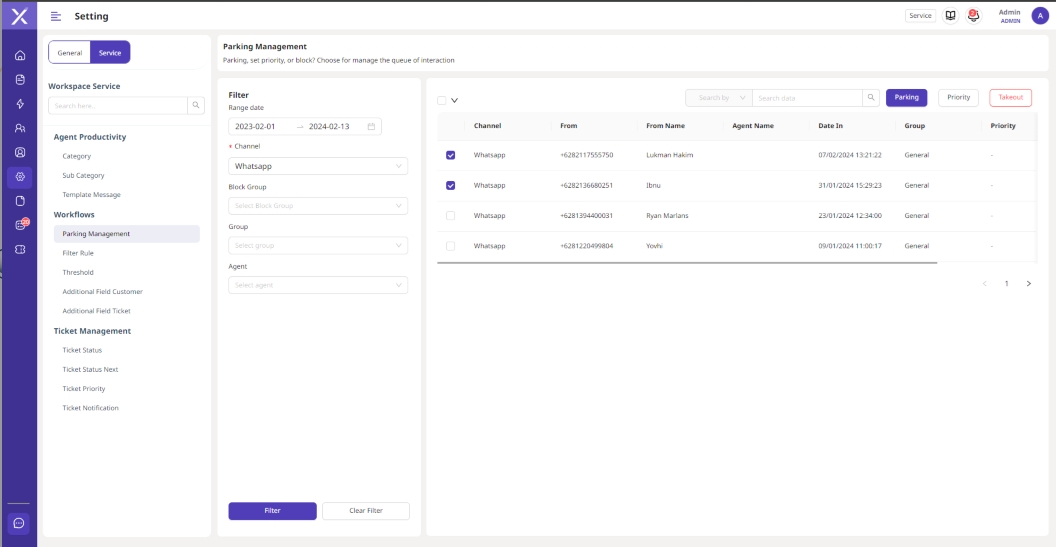
Task: Check the Ryan Marlans row checkbox
Action: (x=450, y=216)
